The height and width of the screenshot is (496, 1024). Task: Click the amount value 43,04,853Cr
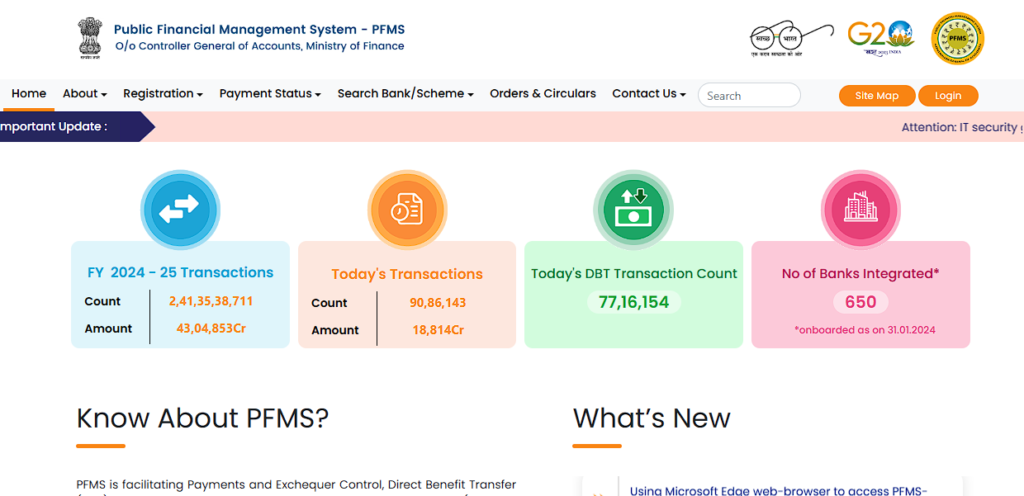click(x=211, y=328)
